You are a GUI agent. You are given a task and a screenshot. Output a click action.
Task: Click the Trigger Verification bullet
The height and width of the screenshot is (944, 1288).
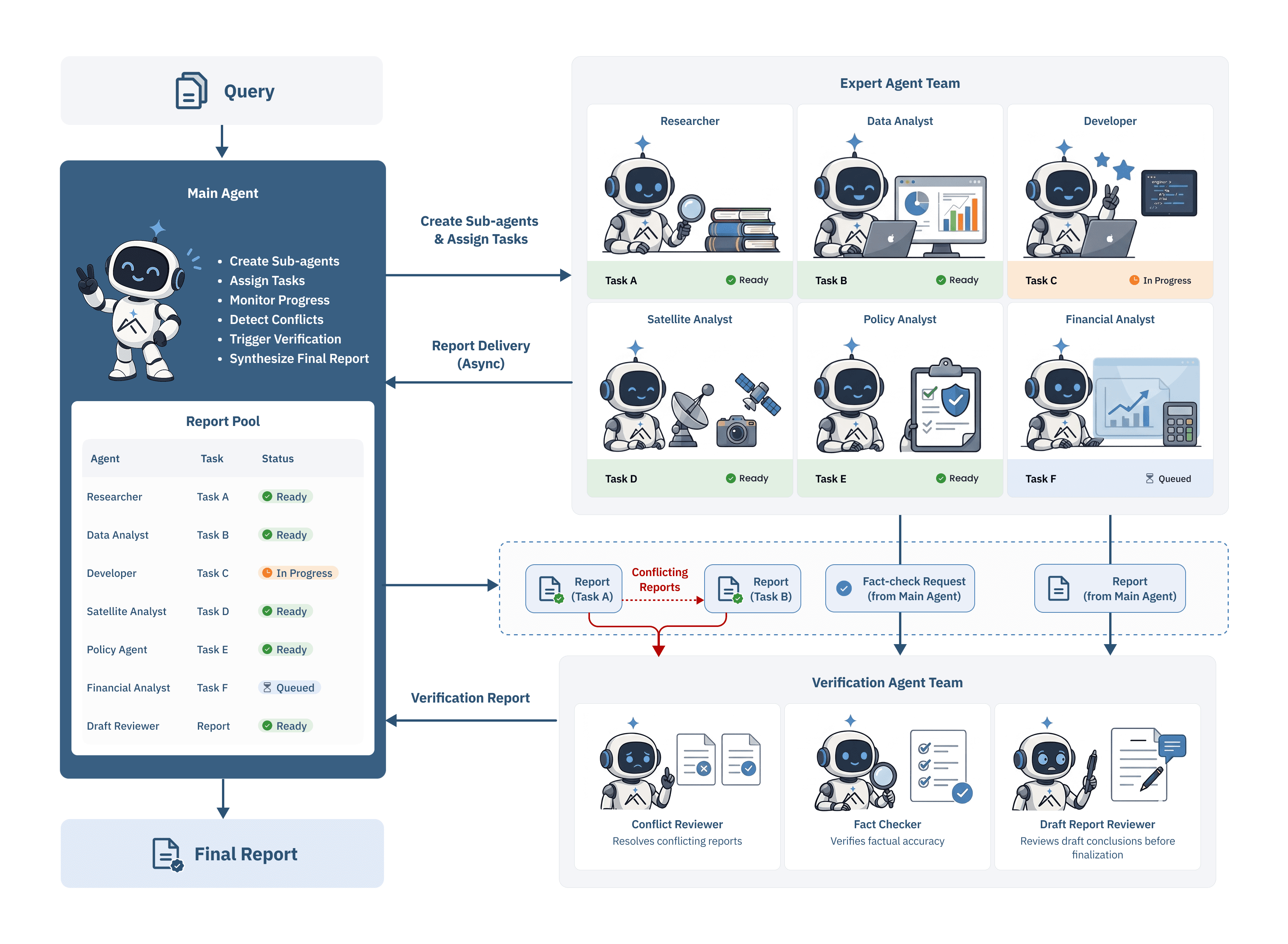tap(285, 339)
